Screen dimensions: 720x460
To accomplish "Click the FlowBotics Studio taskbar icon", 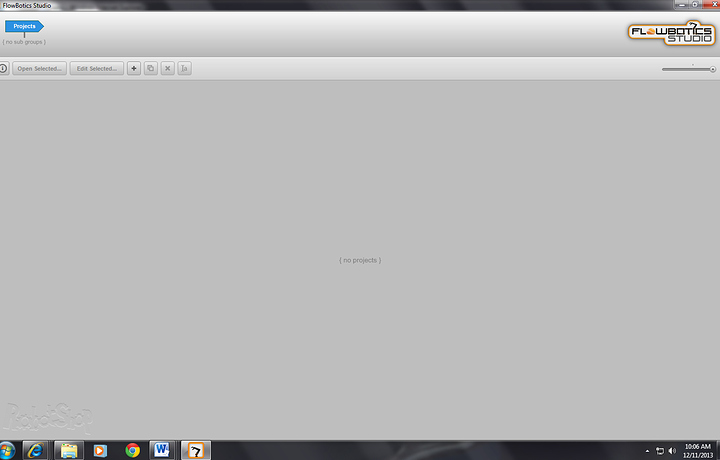I will coord(196,450).
